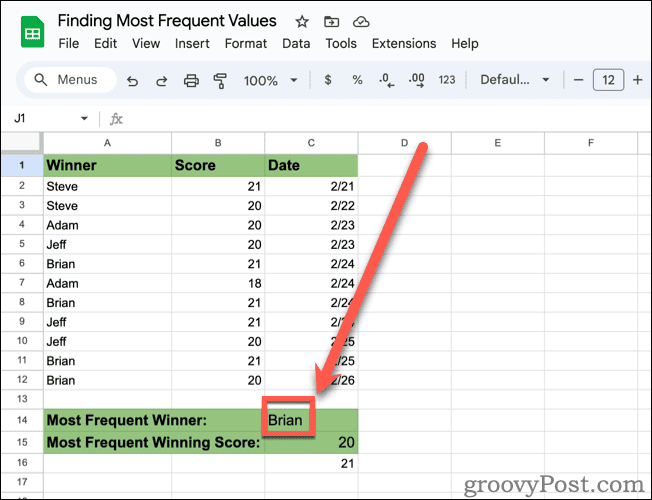
Task: Open the File menu
Action: 69,43
